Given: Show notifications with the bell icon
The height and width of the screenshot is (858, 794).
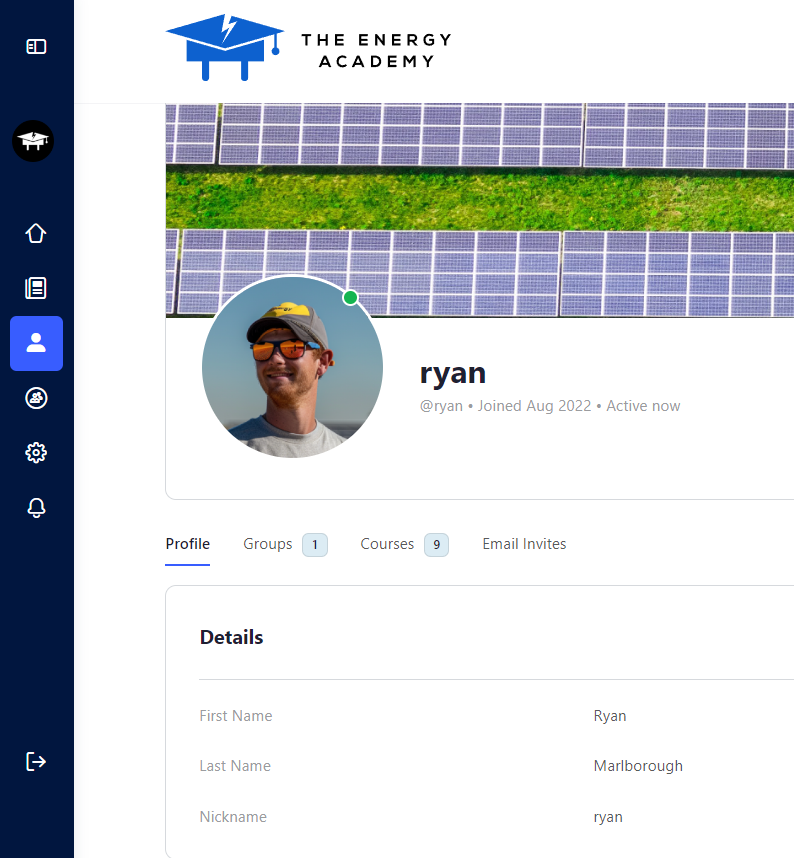Looking at the screenshot, I should click(x=36, y=508).
